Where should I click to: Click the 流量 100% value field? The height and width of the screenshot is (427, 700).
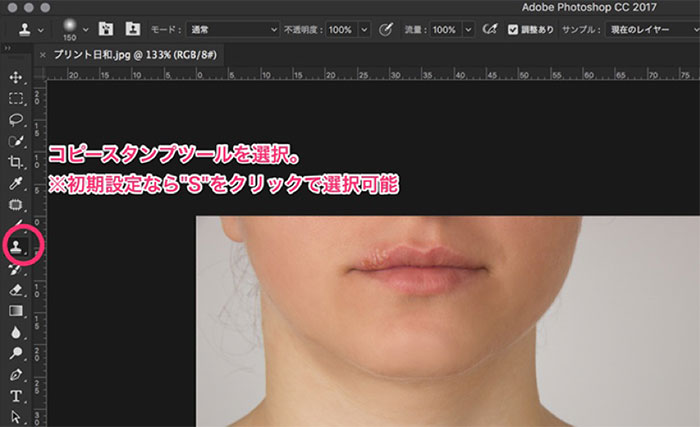[x=446, y=30]
